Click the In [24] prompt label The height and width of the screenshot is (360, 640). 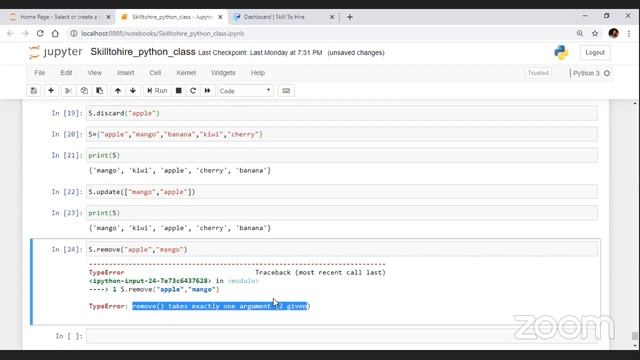coord(67,249)
